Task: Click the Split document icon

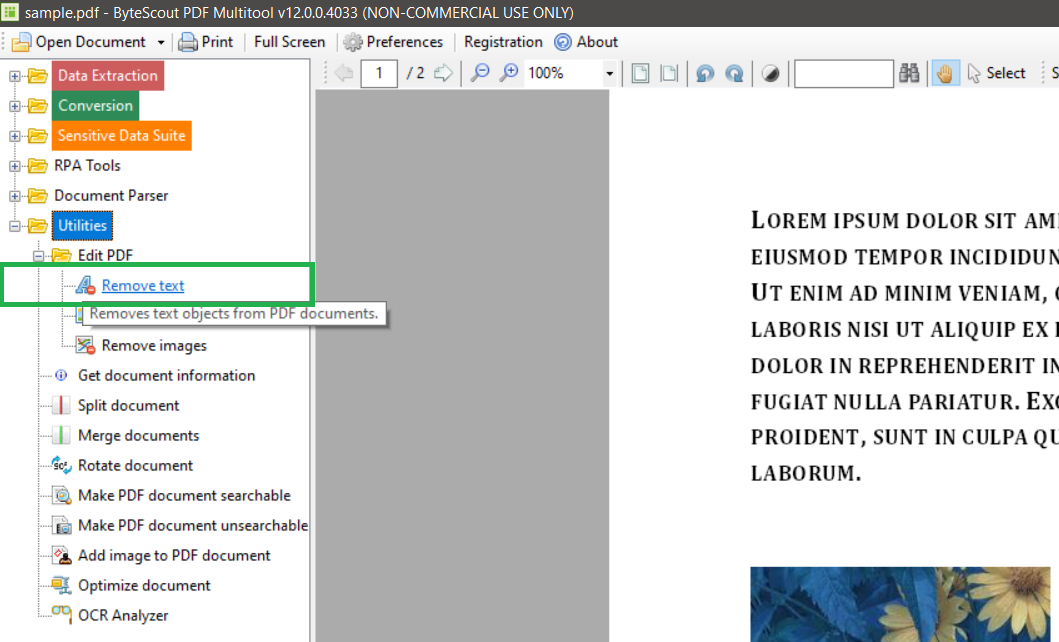Action: tap(61, 405)
